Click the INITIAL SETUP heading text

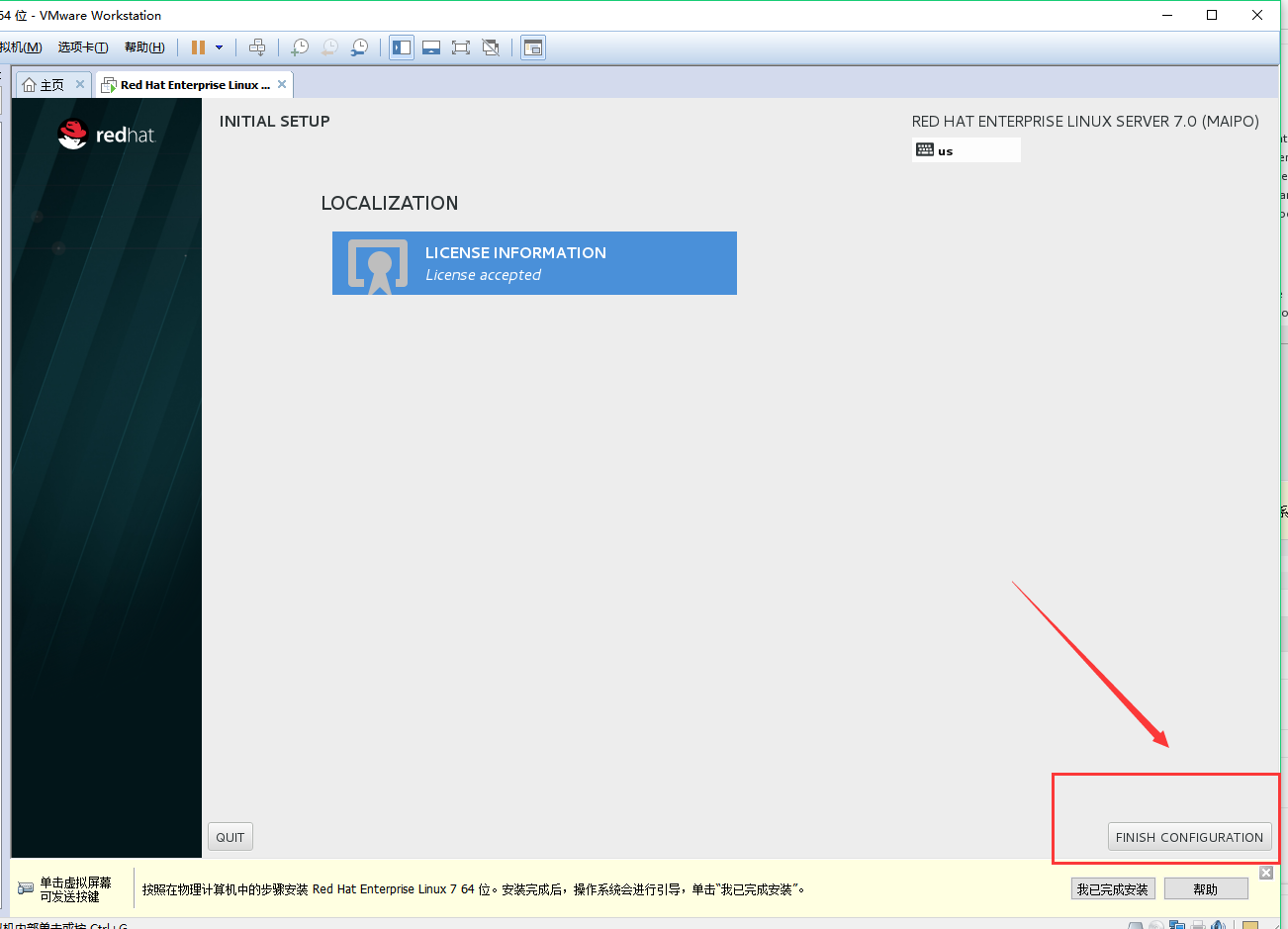tap(275, 122)
